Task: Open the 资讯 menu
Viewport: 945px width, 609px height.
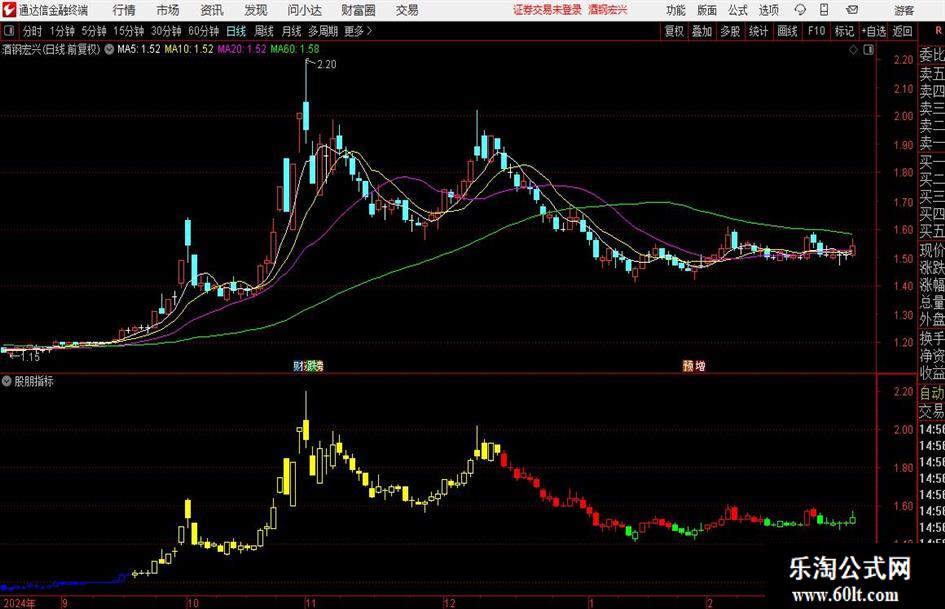Action: coord(212,10)
